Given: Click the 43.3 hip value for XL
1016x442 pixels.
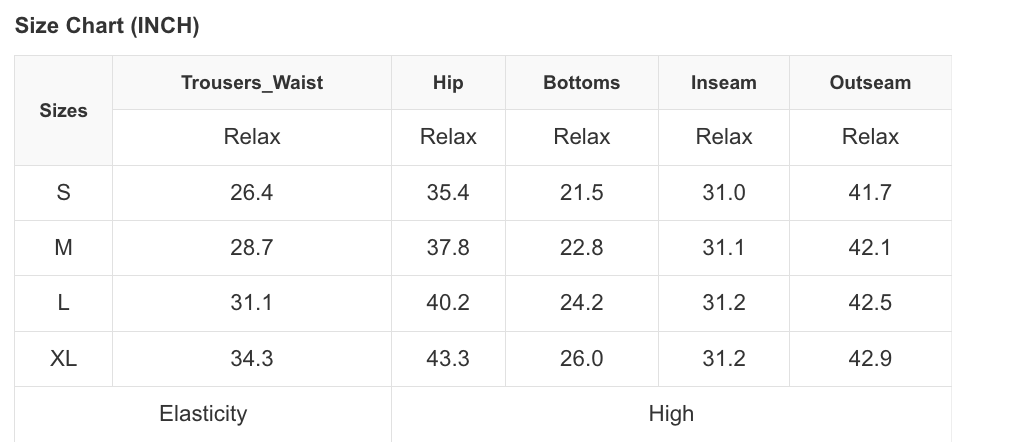Looking at the screenshot, I should pos(448,359).
